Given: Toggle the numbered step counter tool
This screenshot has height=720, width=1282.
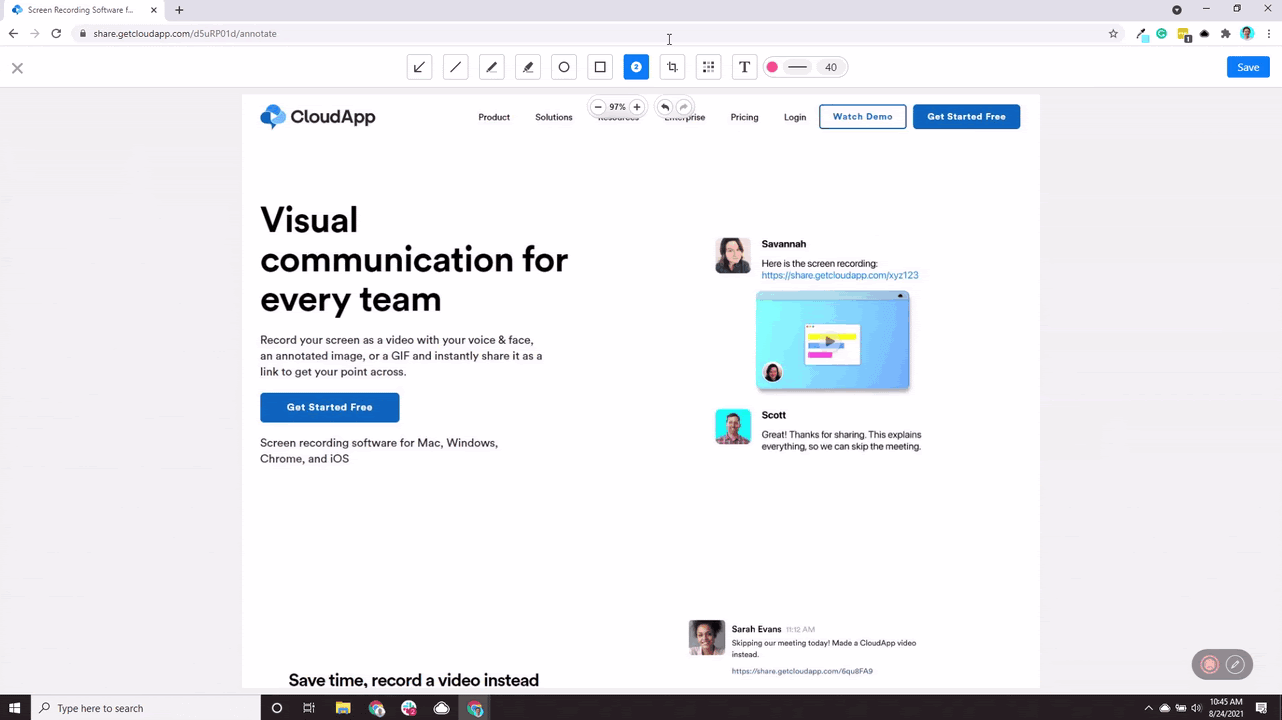Looking at the screenshot, I should coord(636,67).
